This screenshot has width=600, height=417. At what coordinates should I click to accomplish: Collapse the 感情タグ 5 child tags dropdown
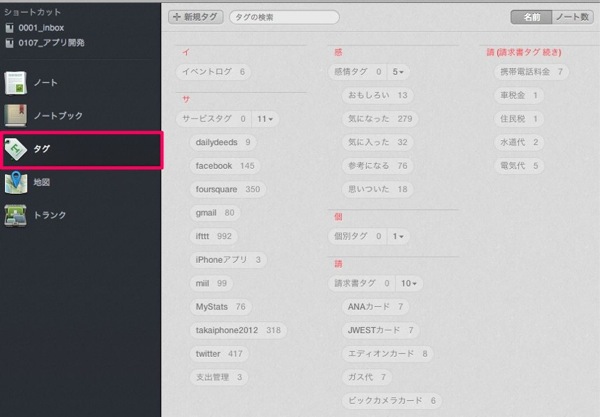point(398,72)
